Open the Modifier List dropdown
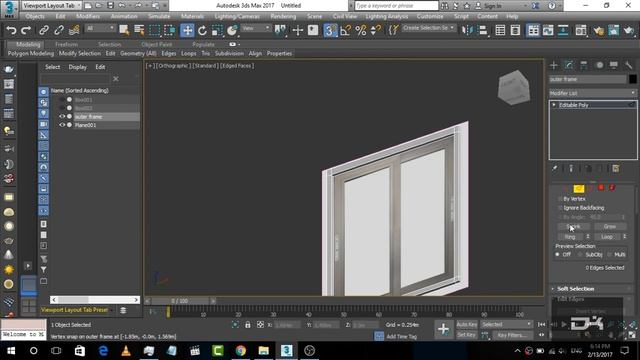The image size is (640, 360). 593,93
